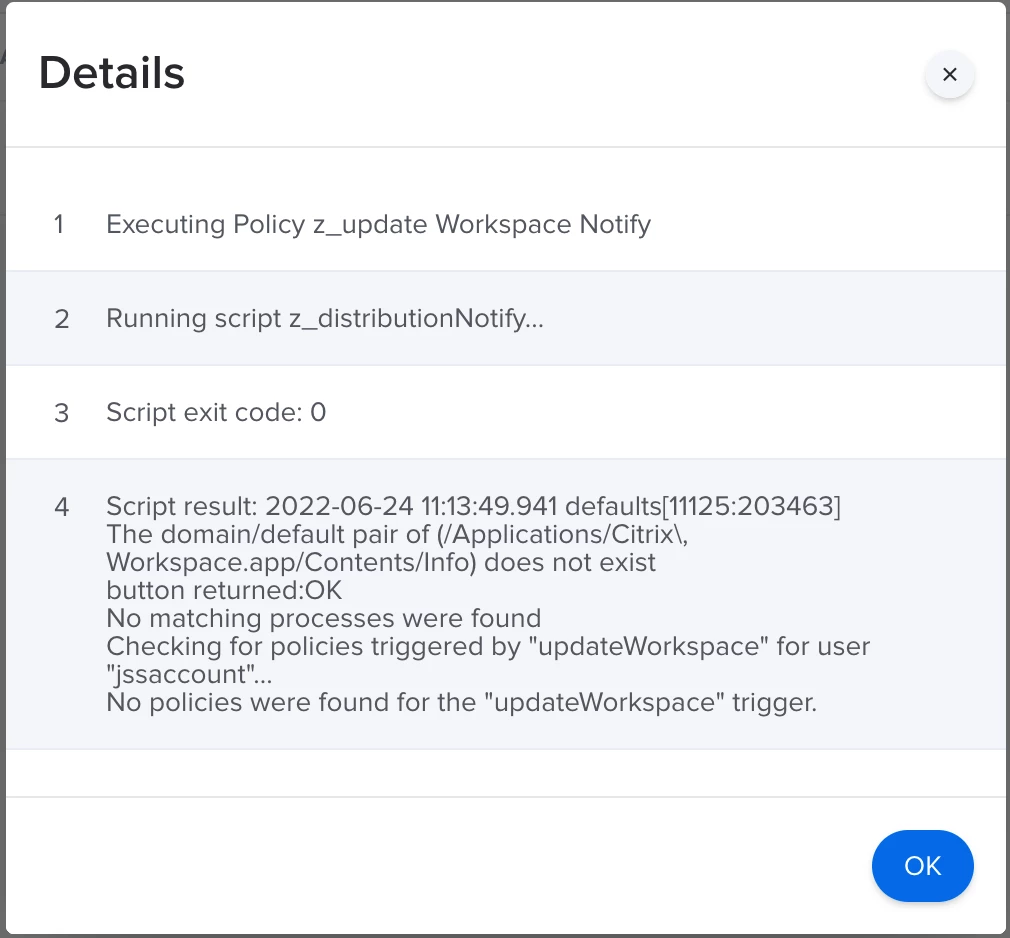Click 'The domain/default pair of' line
Viewport: 1010px width, 938px height.
click(397, 535)
